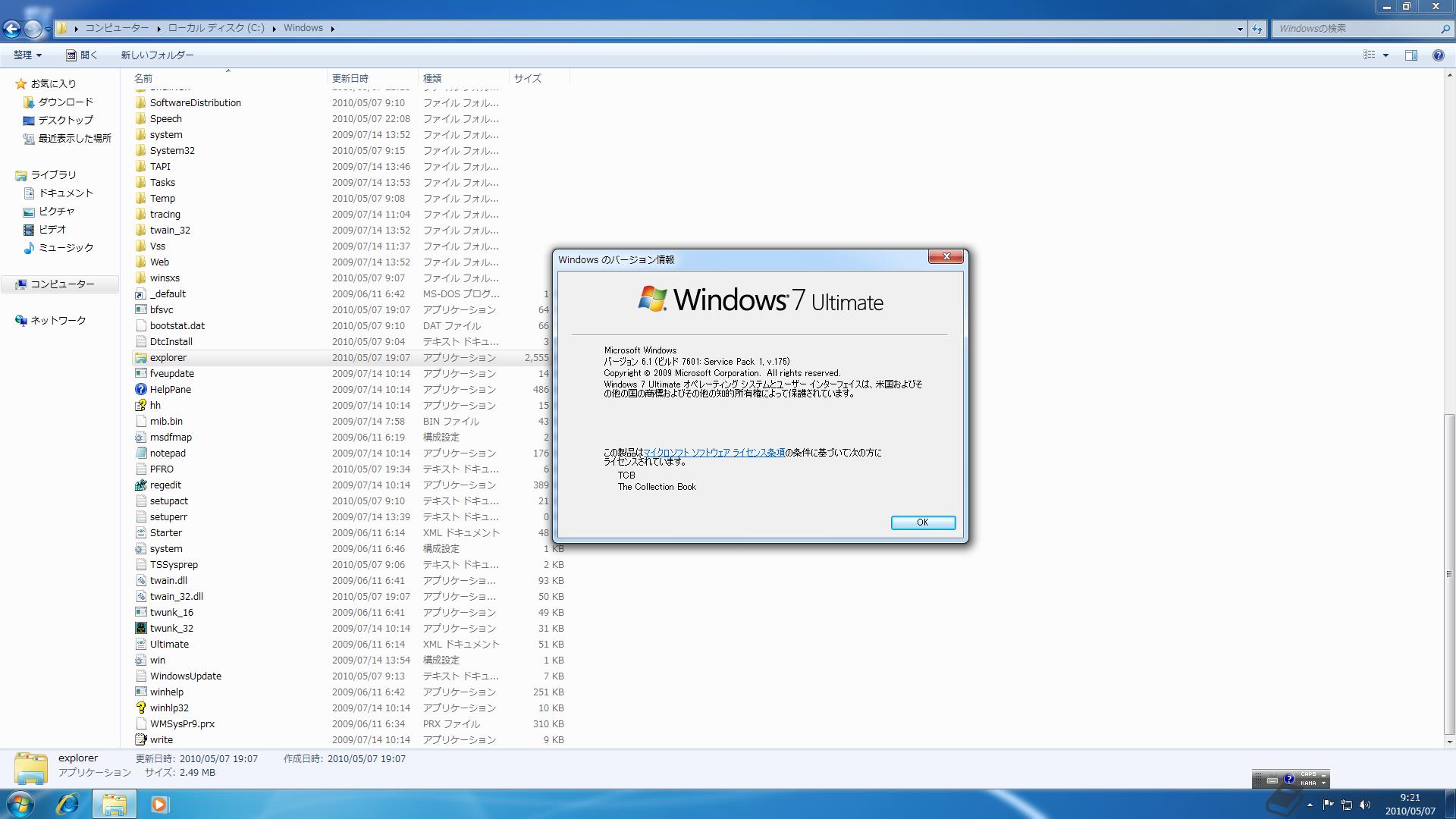Launch Windows Media Player from taskbar

[159, 804]
